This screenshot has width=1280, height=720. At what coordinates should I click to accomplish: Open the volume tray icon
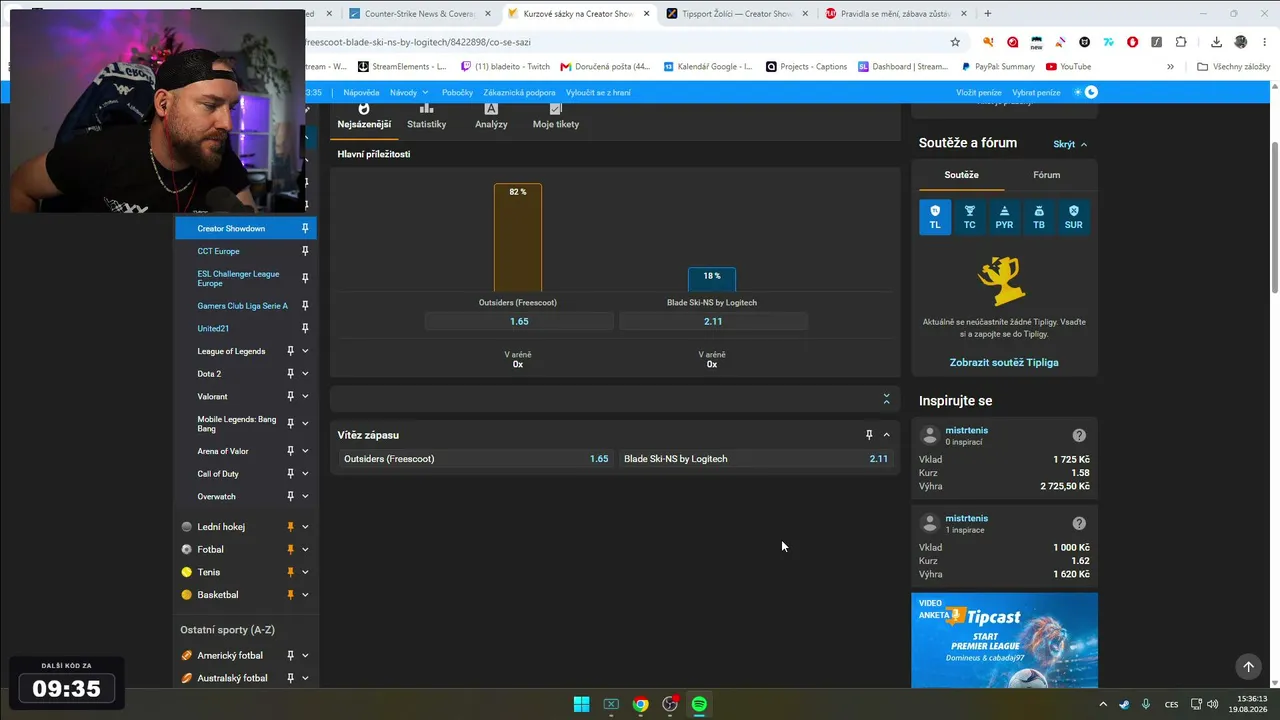pos(1212,704)
